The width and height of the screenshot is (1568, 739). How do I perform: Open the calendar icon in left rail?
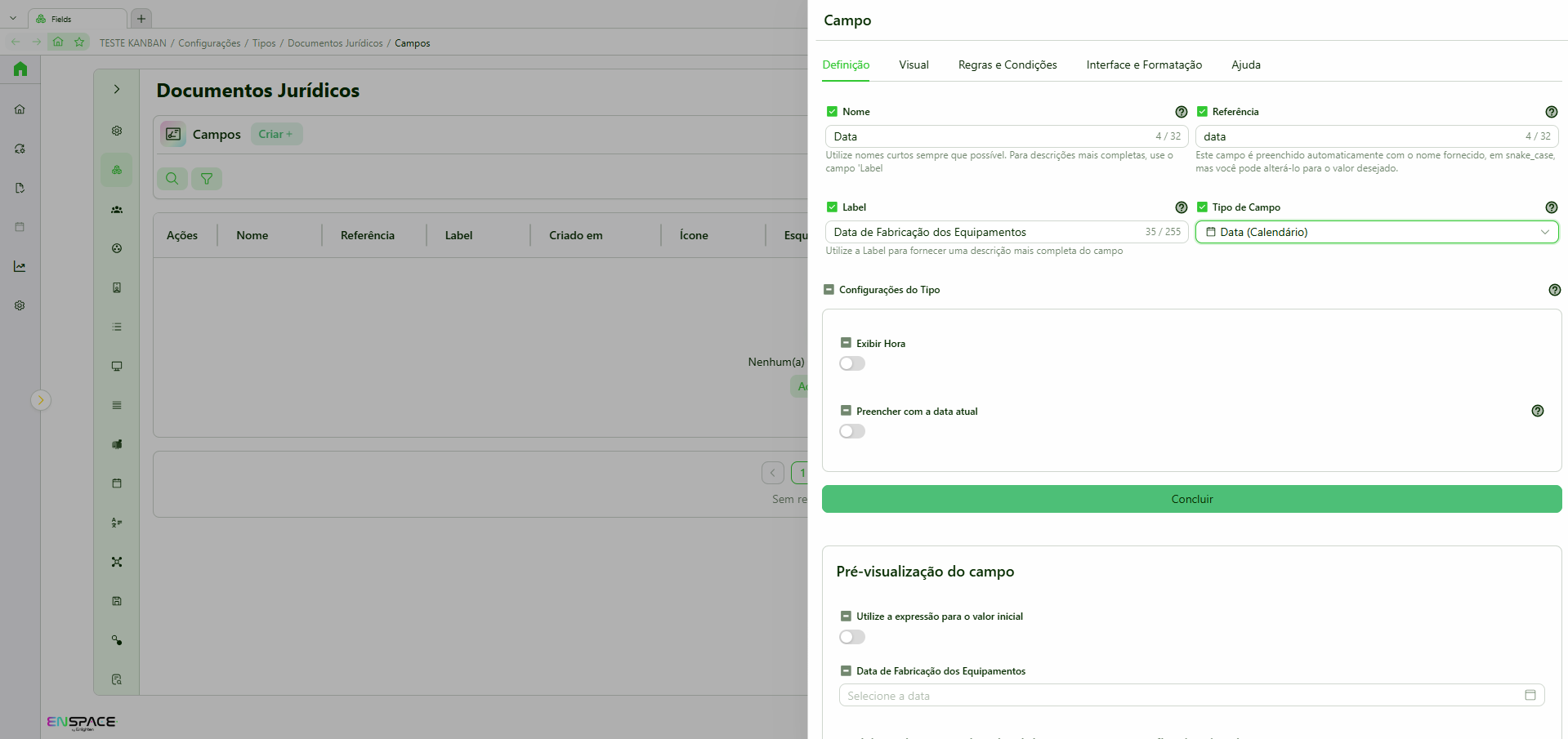click(x=20, y=227)
